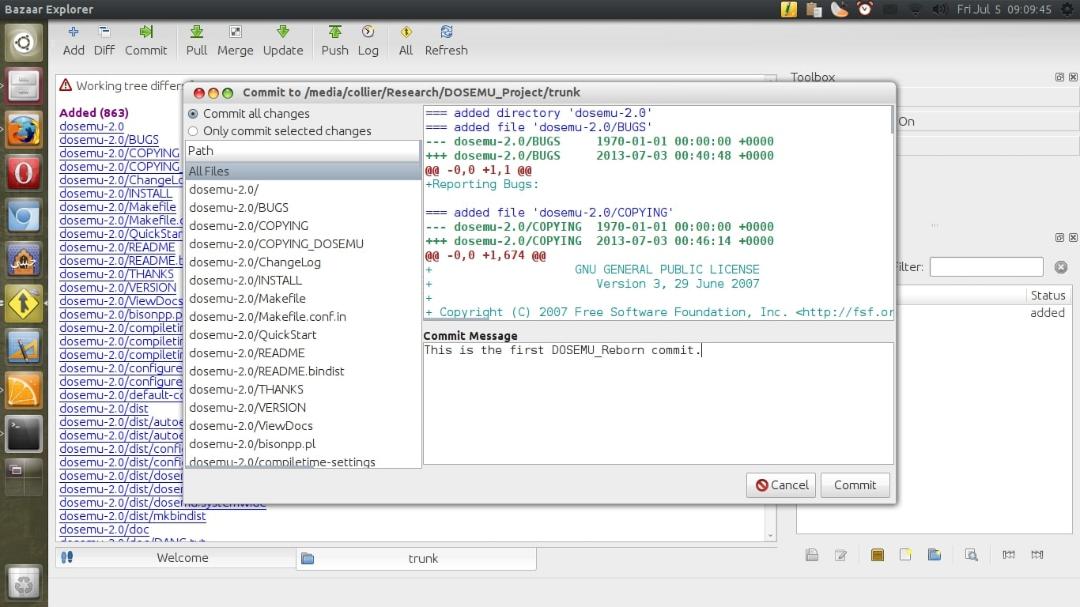Open Opera browser from the launcher

23,174
